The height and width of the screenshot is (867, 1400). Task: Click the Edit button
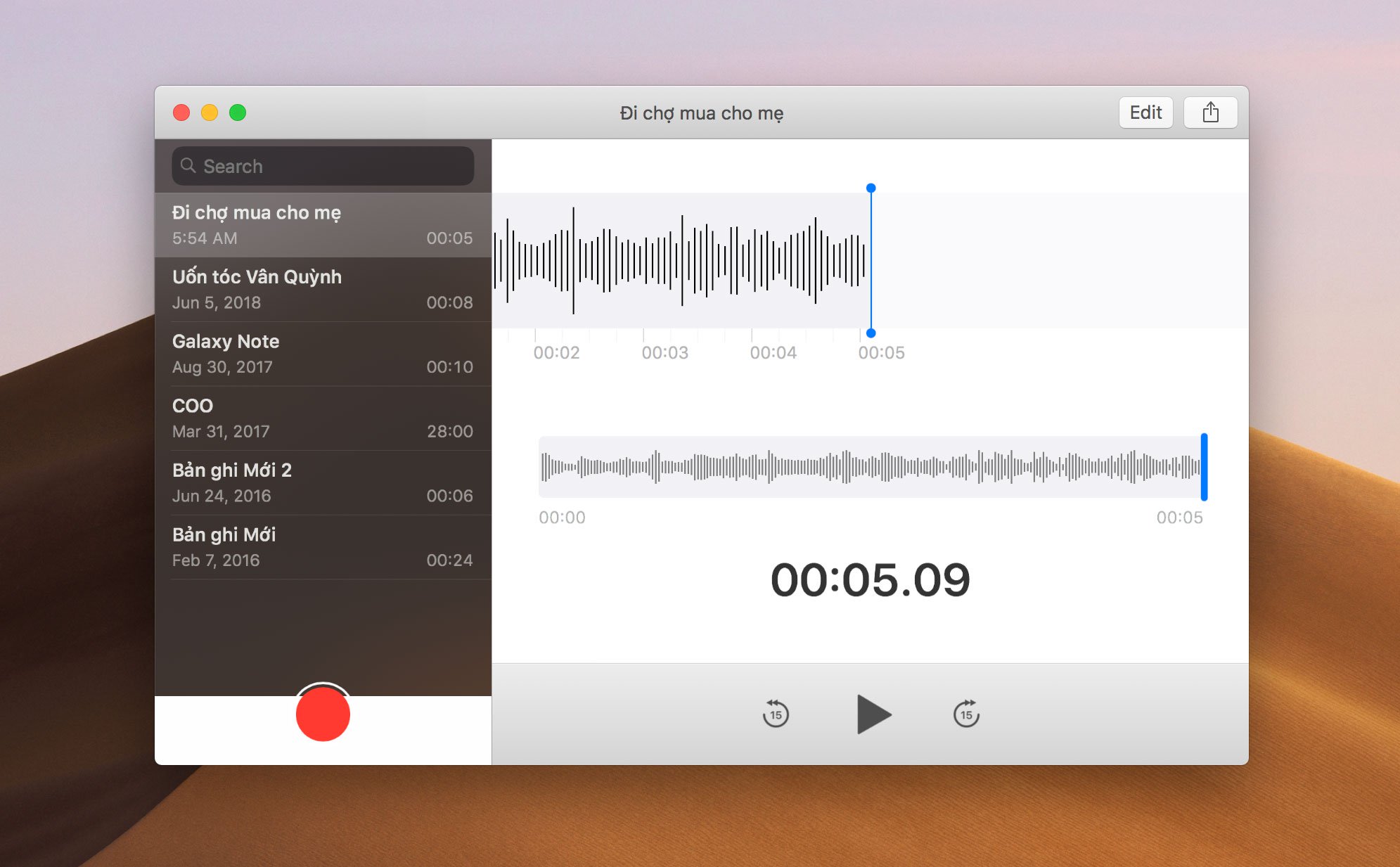(x=1145, y=113)
